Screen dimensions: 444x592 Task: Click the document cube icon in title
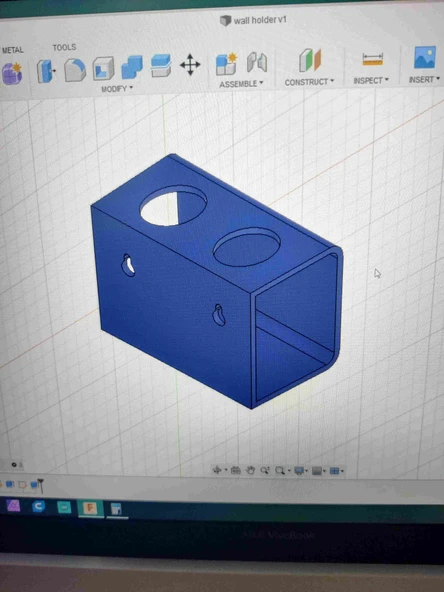point(225,20)
